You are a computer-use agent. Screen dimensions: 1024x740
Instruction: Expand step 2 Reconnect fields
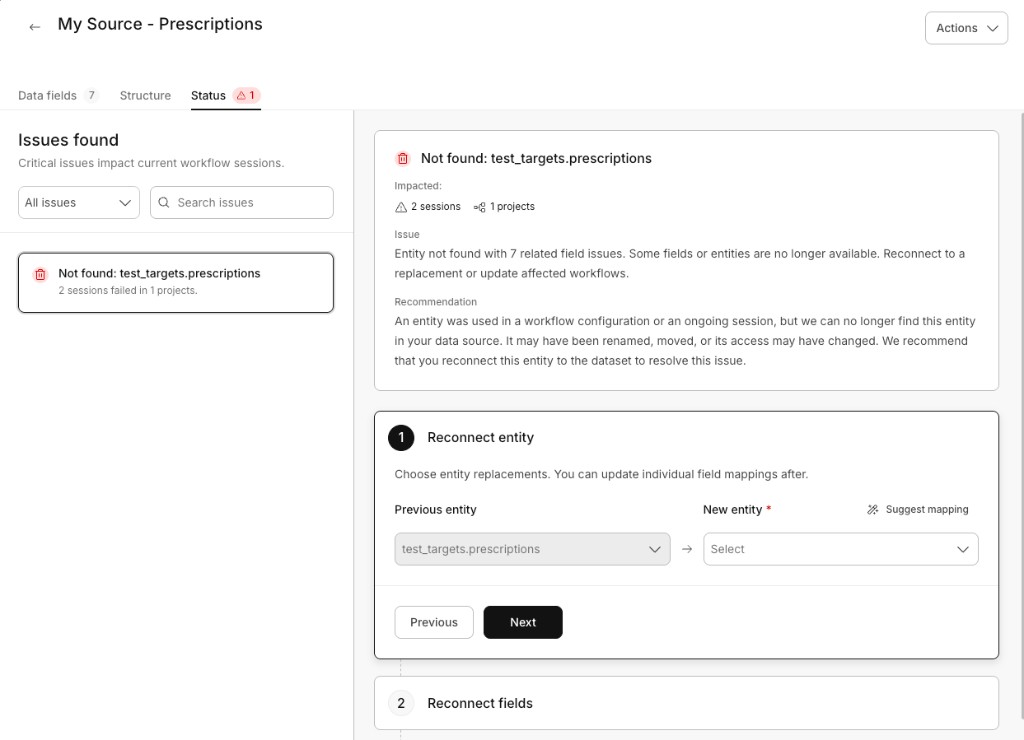pos(686,703)
